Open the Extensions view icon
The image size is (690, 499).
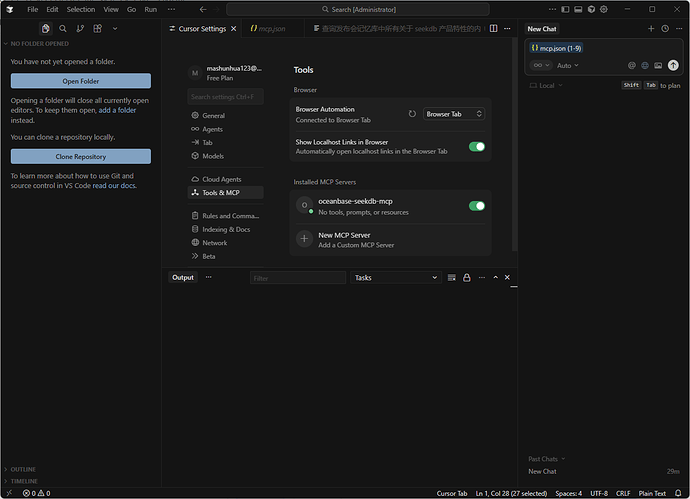pos(97,29)
